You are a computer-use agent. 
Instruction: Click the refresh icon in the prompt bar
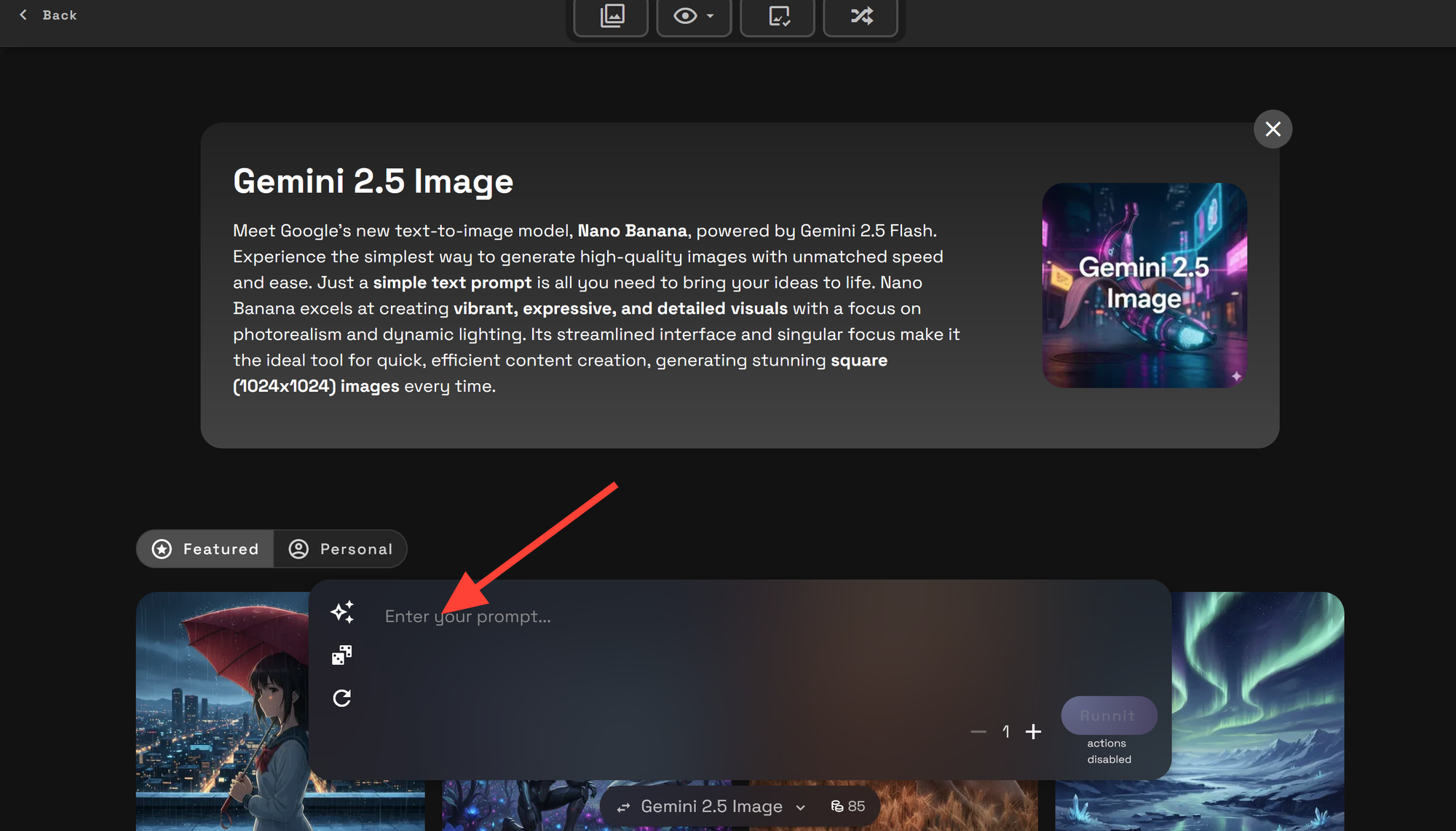[342, 697]
